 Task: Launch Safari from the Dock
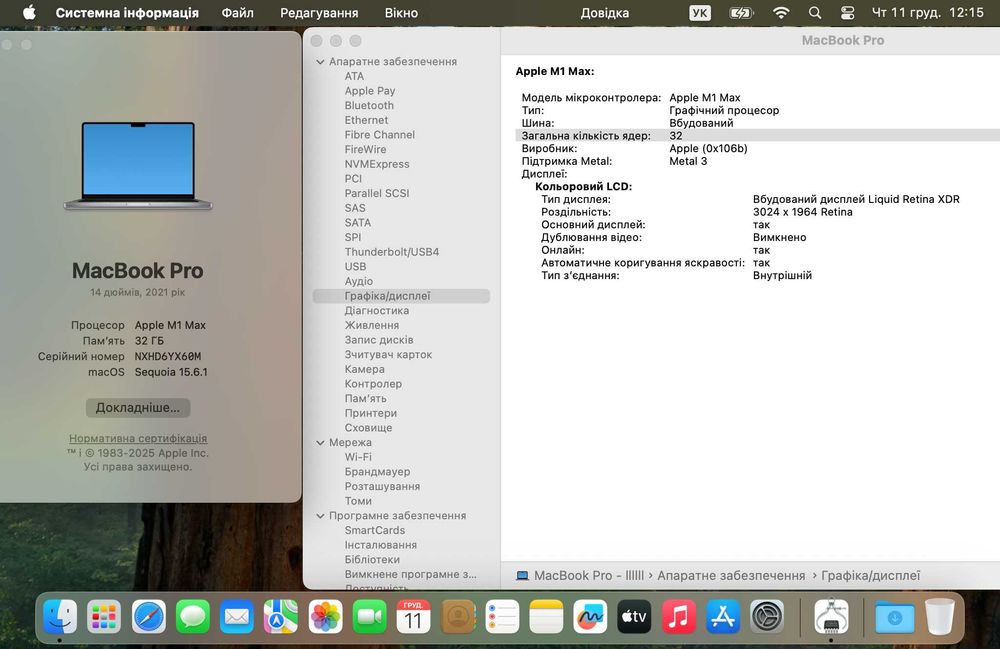(149, 616)
